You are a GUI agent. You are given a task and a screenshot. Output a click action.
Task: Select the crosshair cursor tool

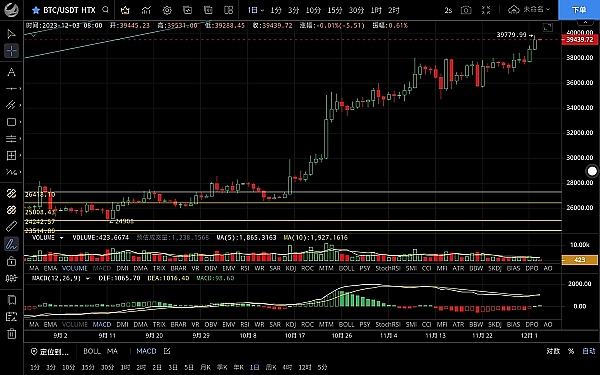tap(11, 51)
